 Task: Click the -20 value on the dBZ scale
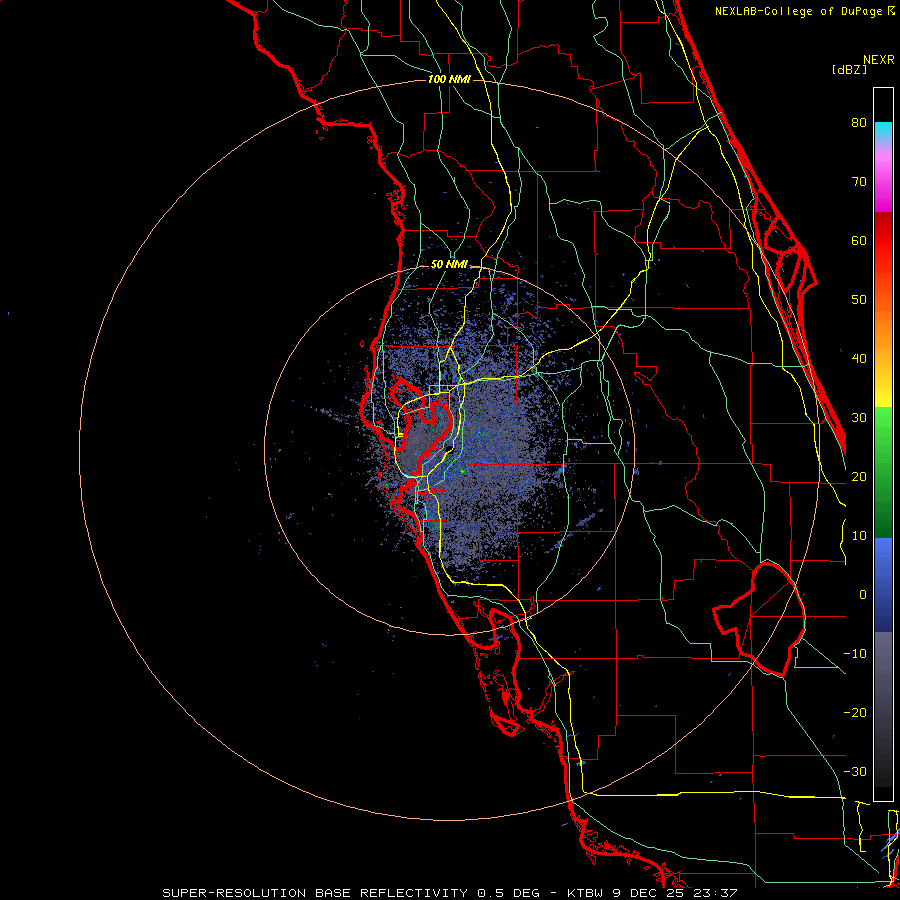(x=855, y=713)
